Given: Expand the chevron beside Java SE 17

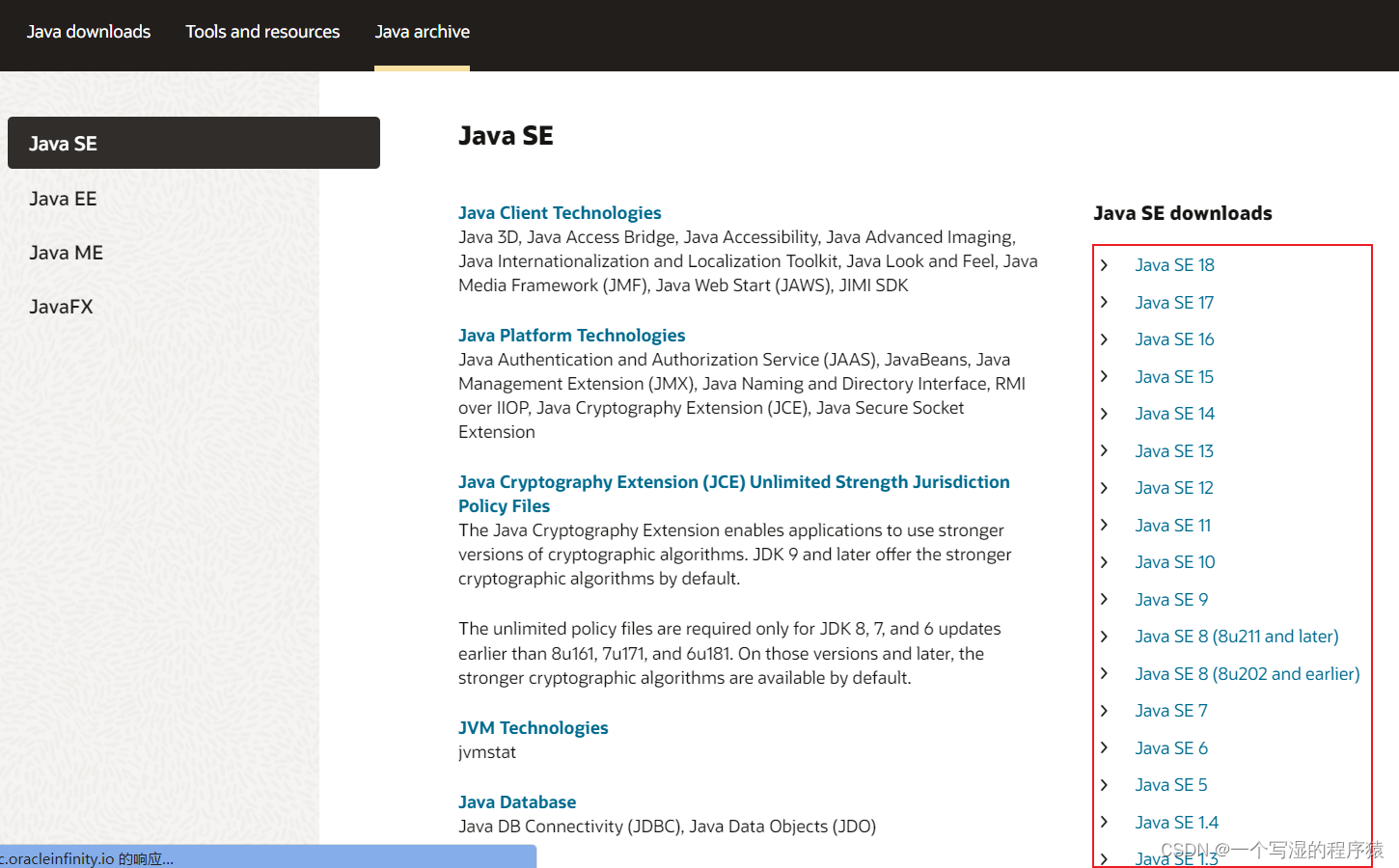Looking at the screenshot, I should click(x=1105, y=302).
